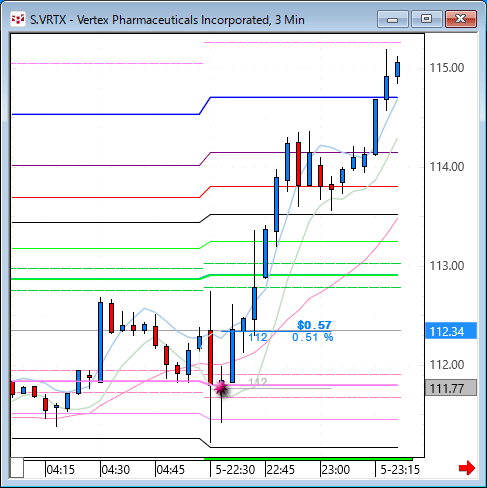
Task: Click the 5-22:30 time axis label
Action: click(x=235, y=470)
